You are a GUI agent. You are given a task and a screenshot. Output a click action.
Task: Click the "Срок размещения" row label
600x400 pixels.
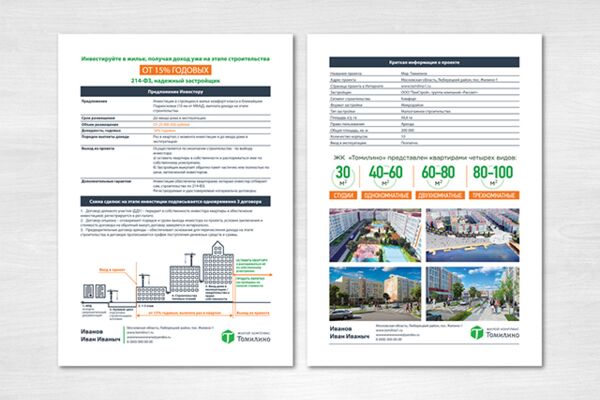98,118
